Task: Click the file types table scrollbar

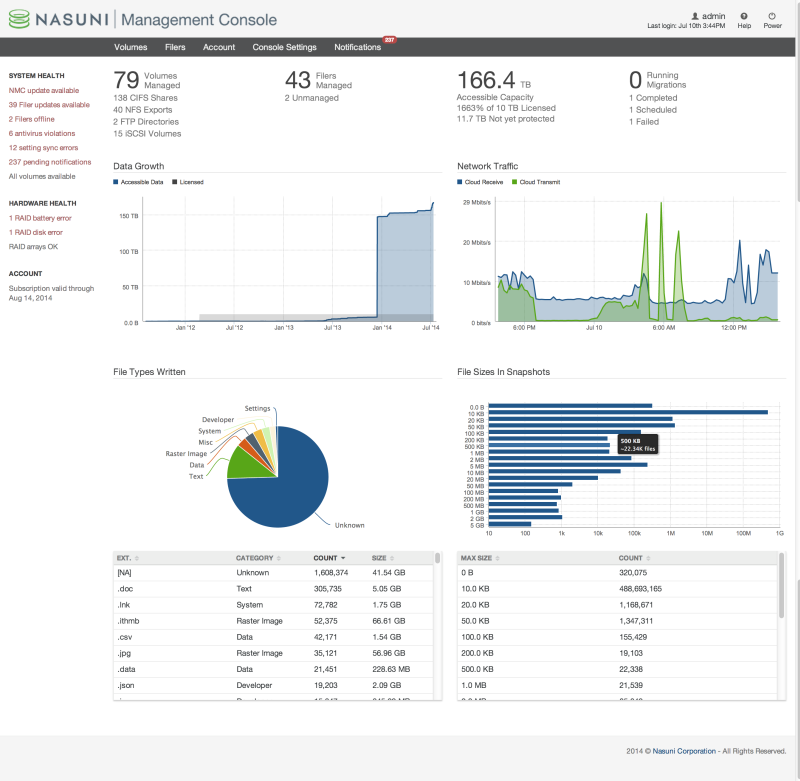Action: 437,558
